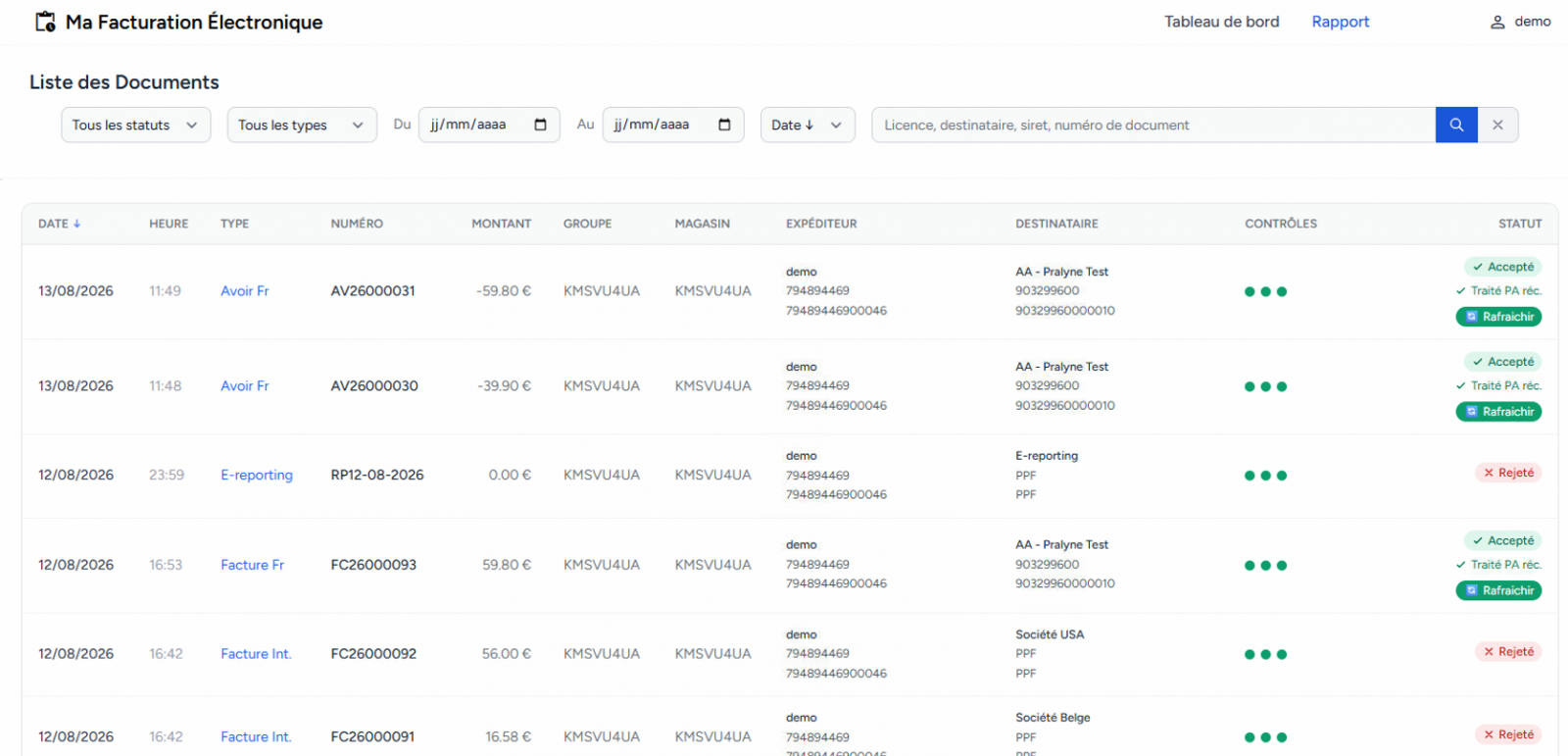Click Traité PA réc. status for AV26000031
Screen dimensions: 1568x756
pos(1498,290)
